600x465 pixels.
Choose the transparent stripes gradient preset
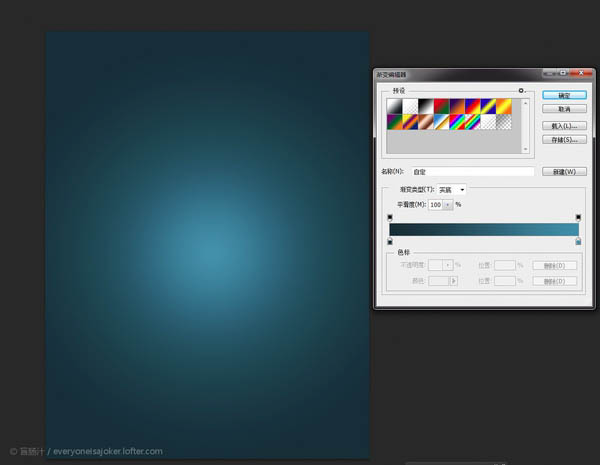pyautogui.click(x=473, y=121)
